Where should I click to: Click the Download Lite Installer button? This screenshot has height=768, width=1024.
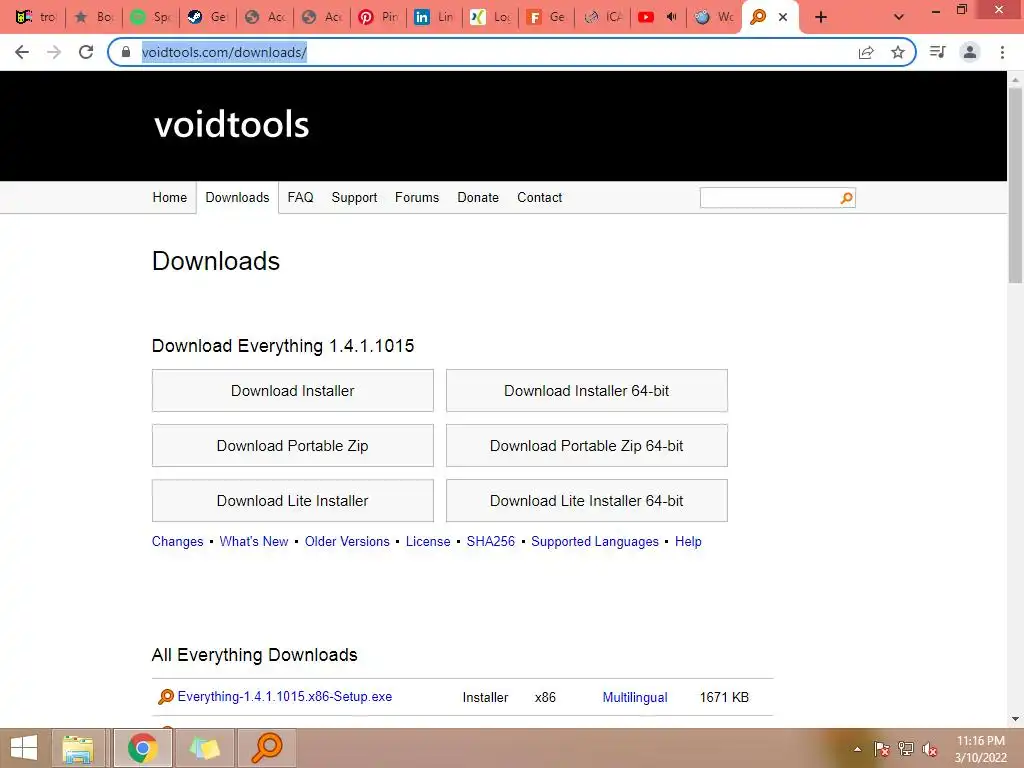pyautogui.click(x=293, y=500)
